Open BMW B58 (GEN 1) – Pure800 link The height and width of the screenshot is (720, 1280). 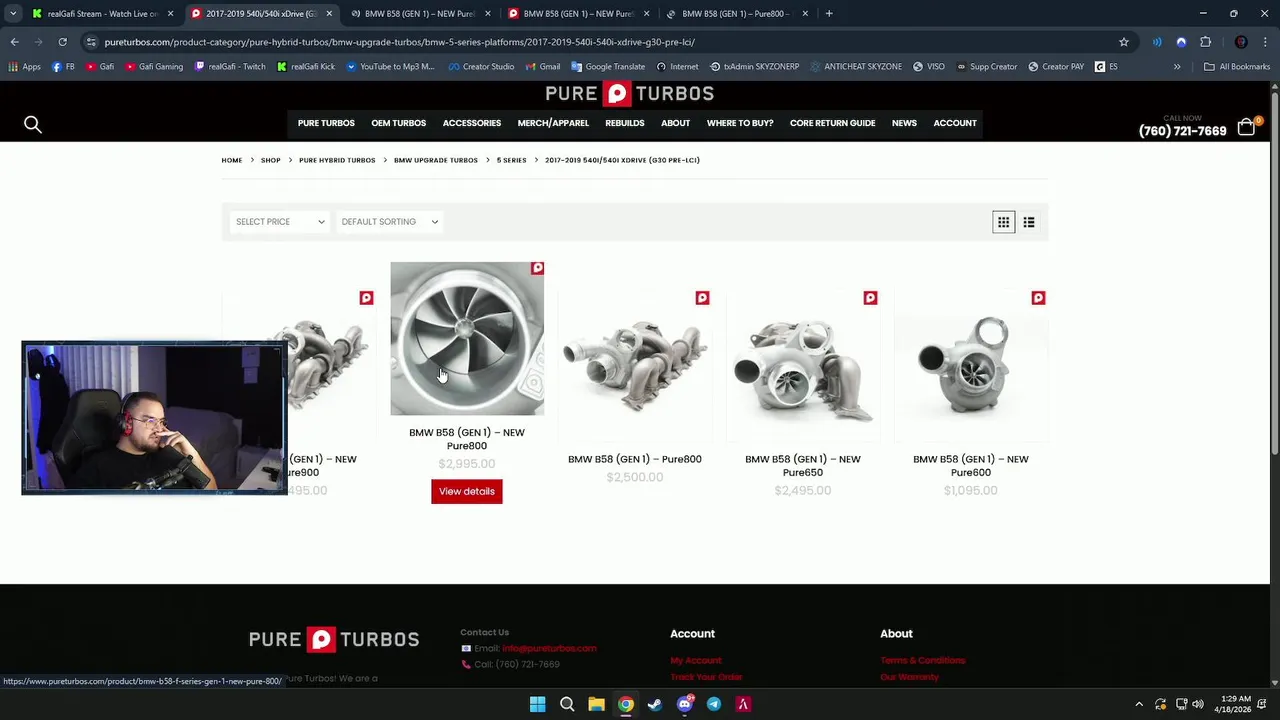635,459
